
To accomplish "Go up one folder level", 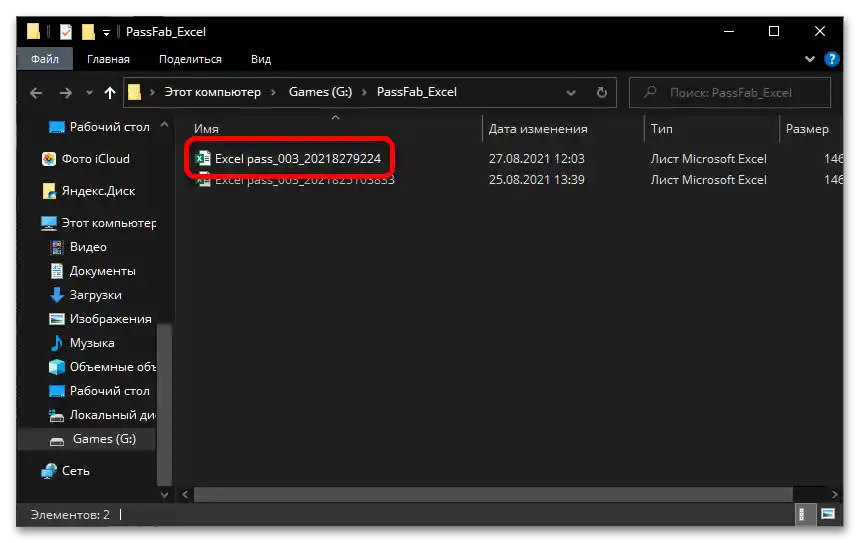I will click(110, 93).
